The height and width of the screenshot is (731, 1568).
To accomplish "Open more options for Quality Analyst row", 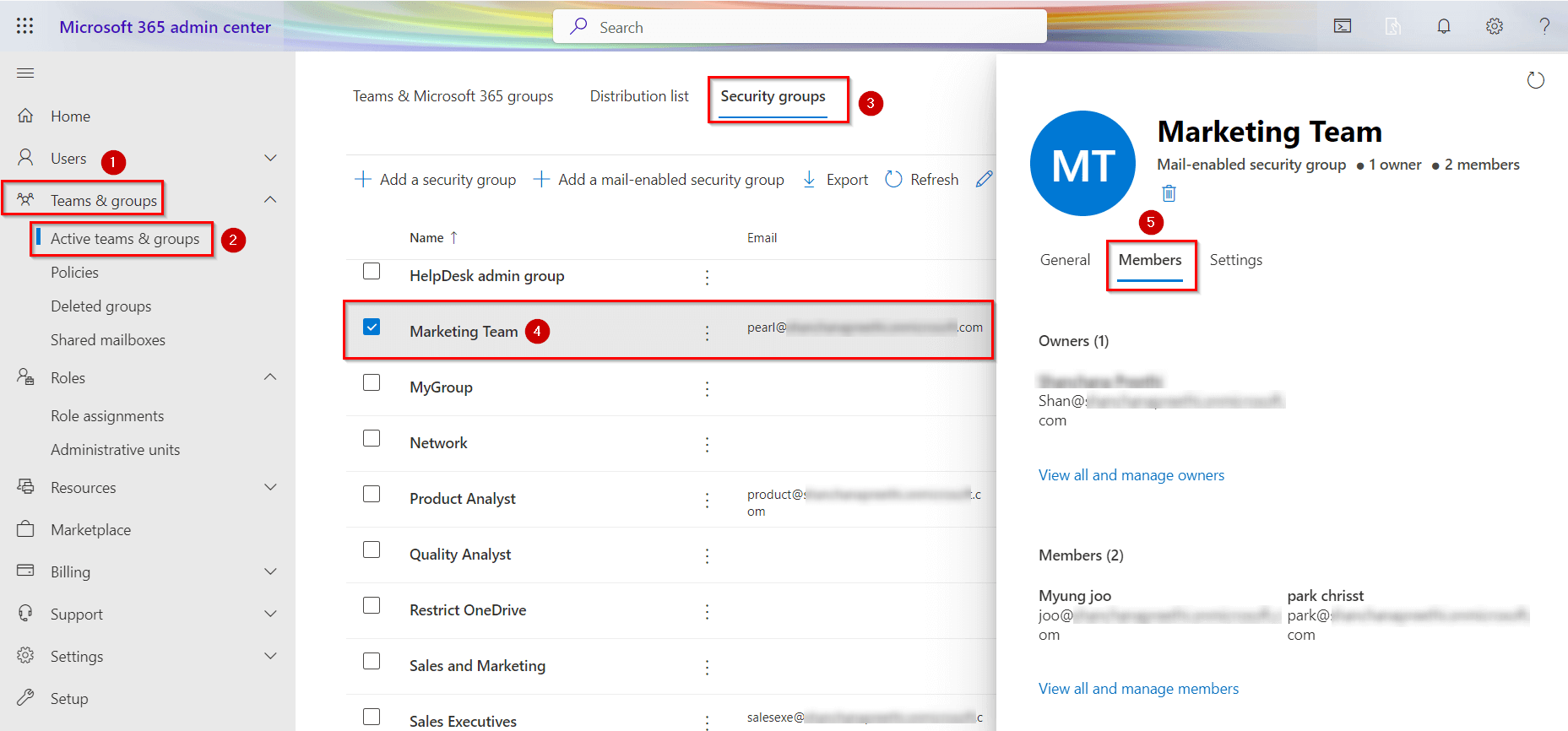I will pyautogui.click(x=707, y=555).
